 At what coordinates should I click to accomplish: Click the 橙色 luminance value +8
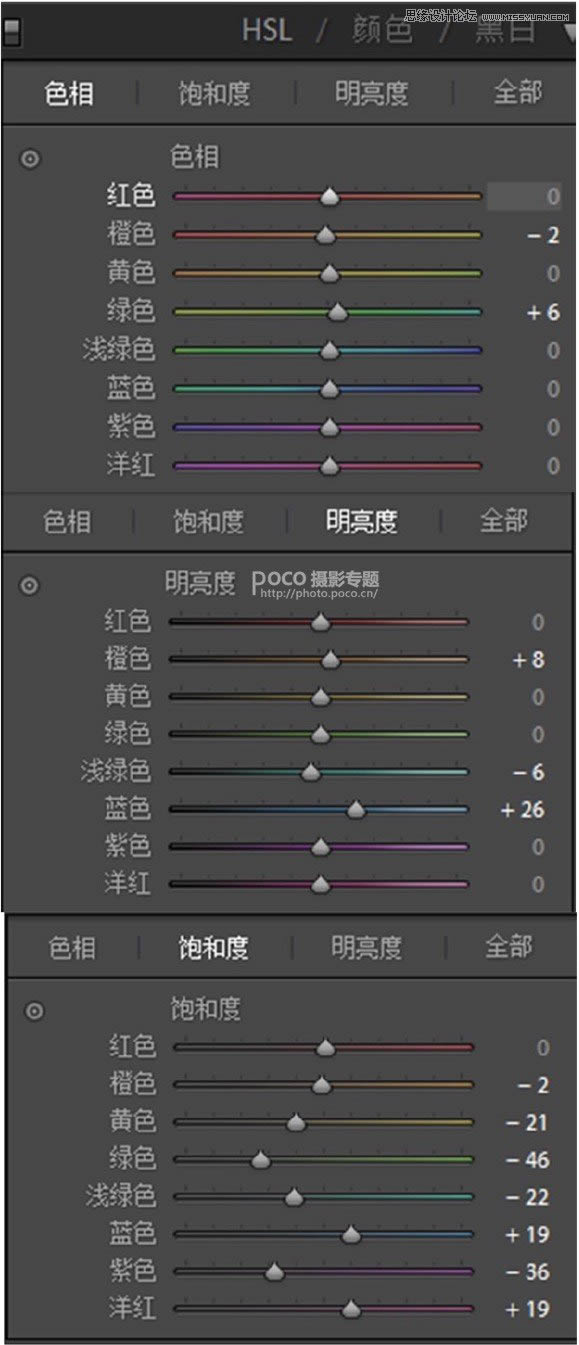(529, 660)
